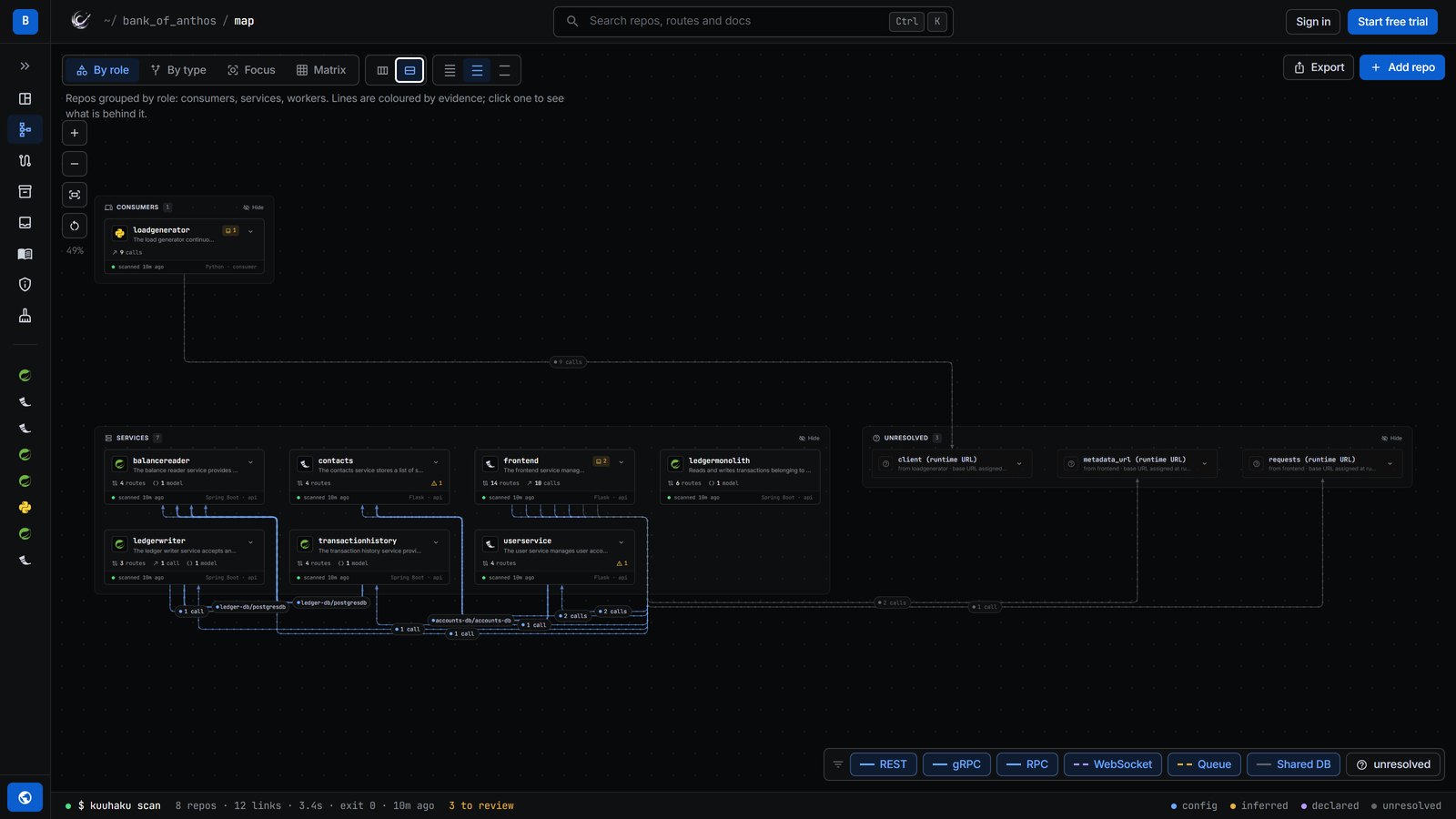The image size is (1456, 819).
Task: Click the blue B workspace avatar
Action: click(x=25, y=21)
